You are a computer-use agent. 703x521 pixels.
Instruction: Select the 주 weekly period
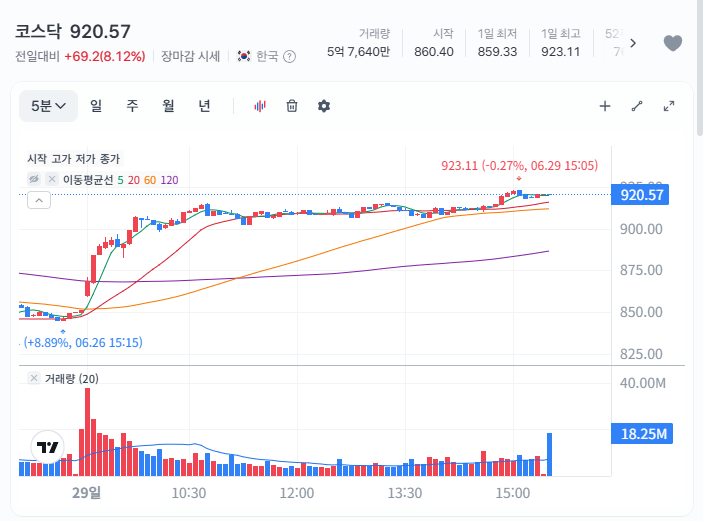point(132,106)
